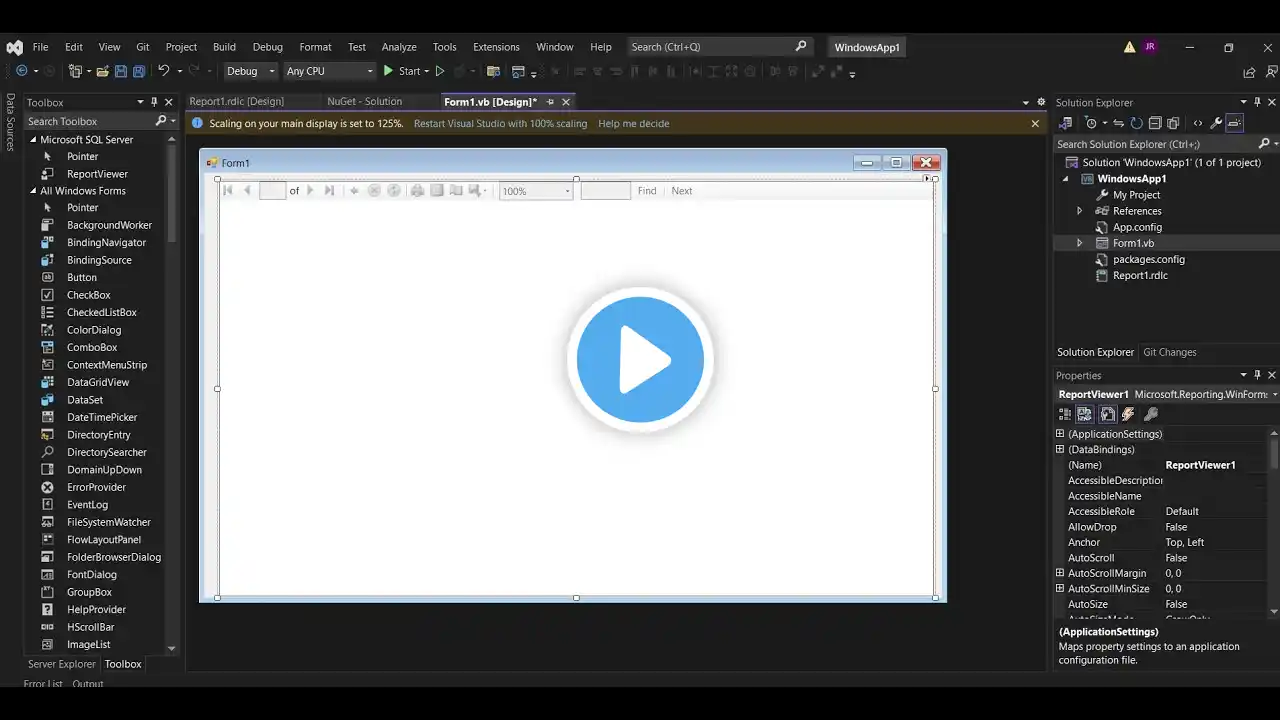Show Events lightning bolt in Properties panel
This screenshot has height=720, width=1280.
pyautogui.click(x=1128, y=414)
